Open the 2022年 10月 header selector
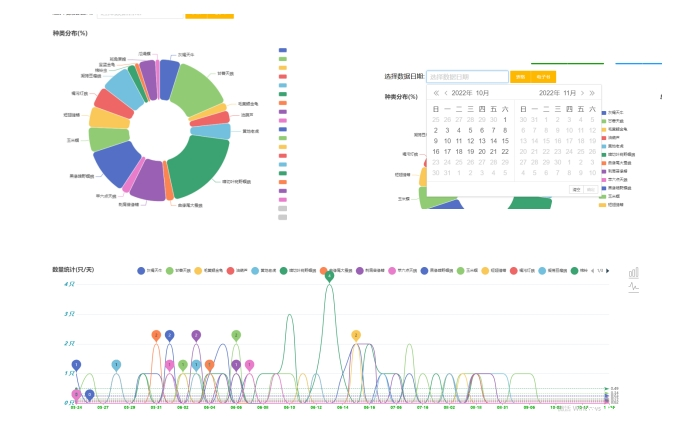693x427 pixels. point(469,92)
